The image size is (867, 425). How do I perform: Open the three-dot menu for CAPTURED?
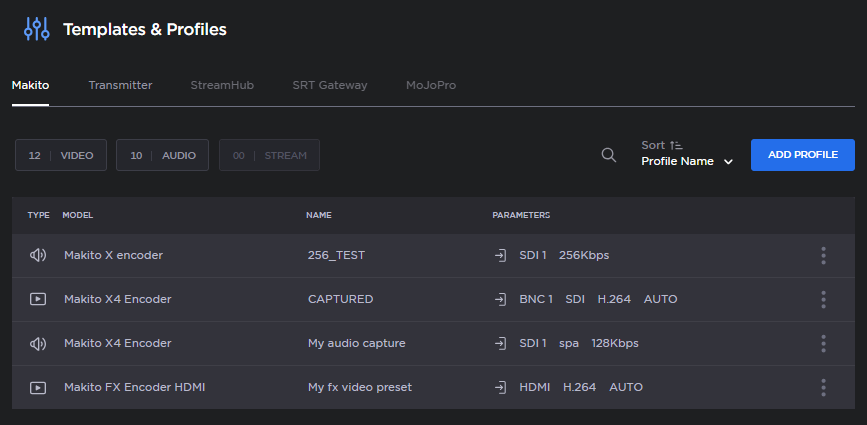[x=823, y=300]
